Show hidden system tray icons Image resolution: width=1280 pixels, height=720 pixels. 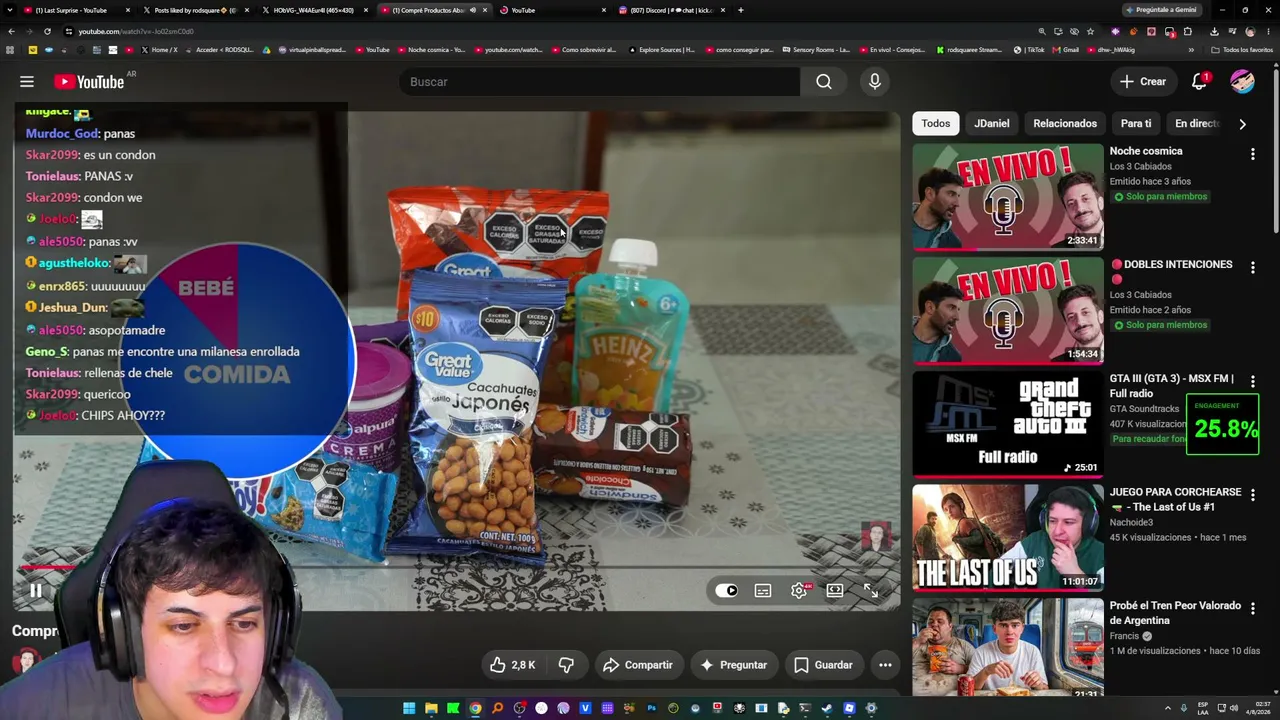click(x=1167, y=708)
